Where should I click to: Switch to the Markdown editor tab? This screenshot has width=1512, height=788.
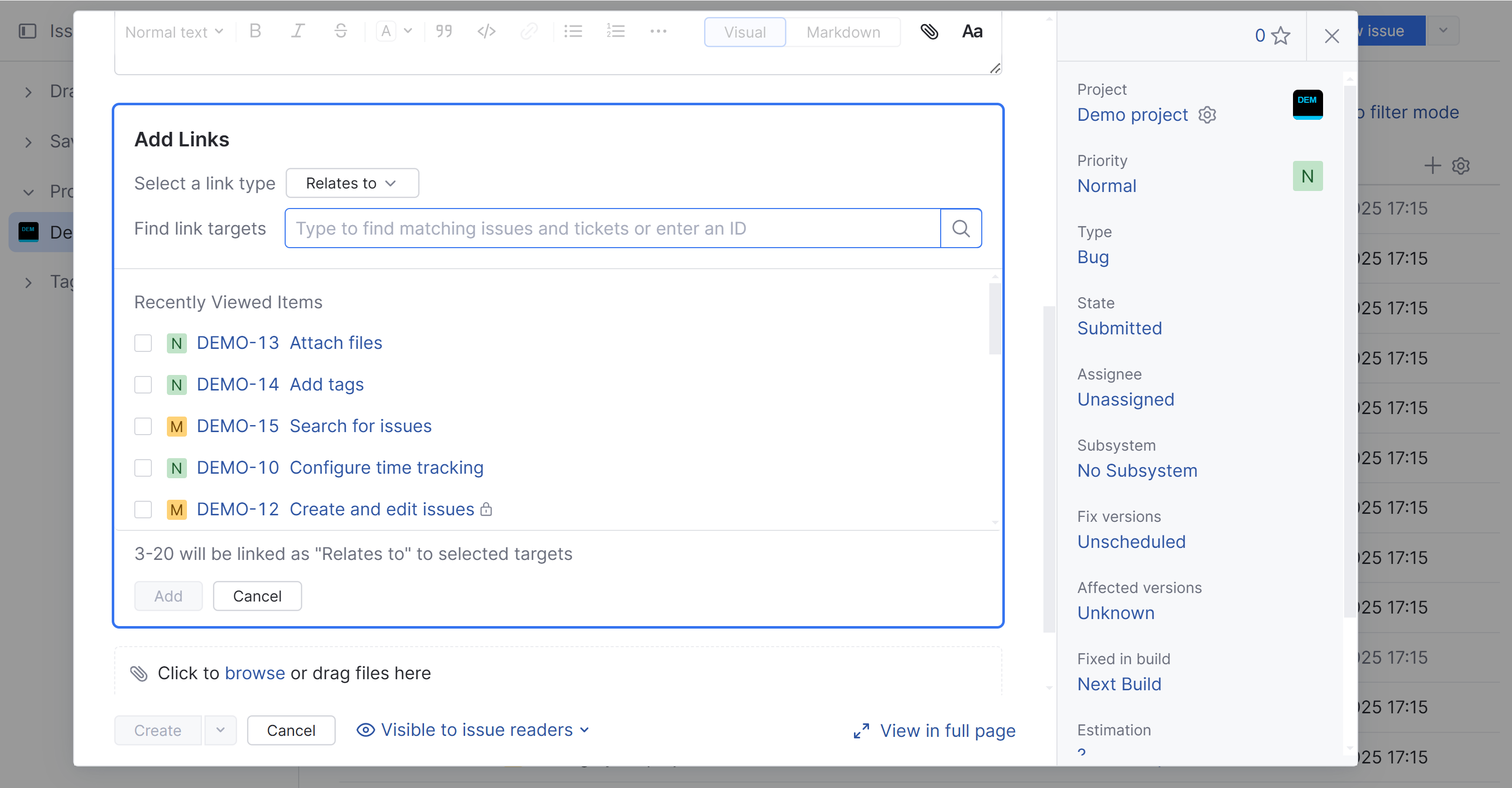click(x=843, y=32)
